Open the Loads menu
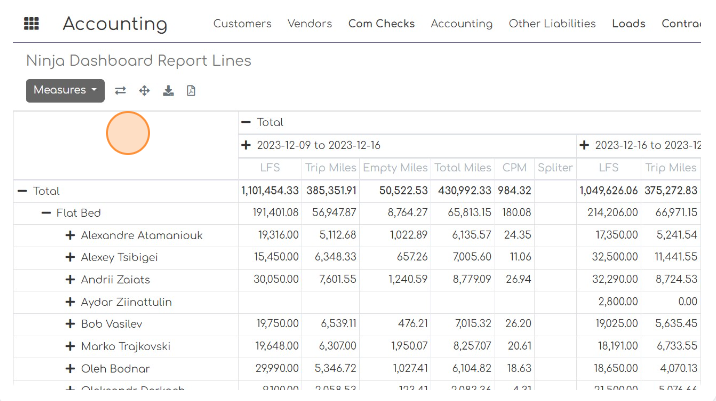Image resolution: width=716 pixels, height=401 pixels. pos(628,24)
